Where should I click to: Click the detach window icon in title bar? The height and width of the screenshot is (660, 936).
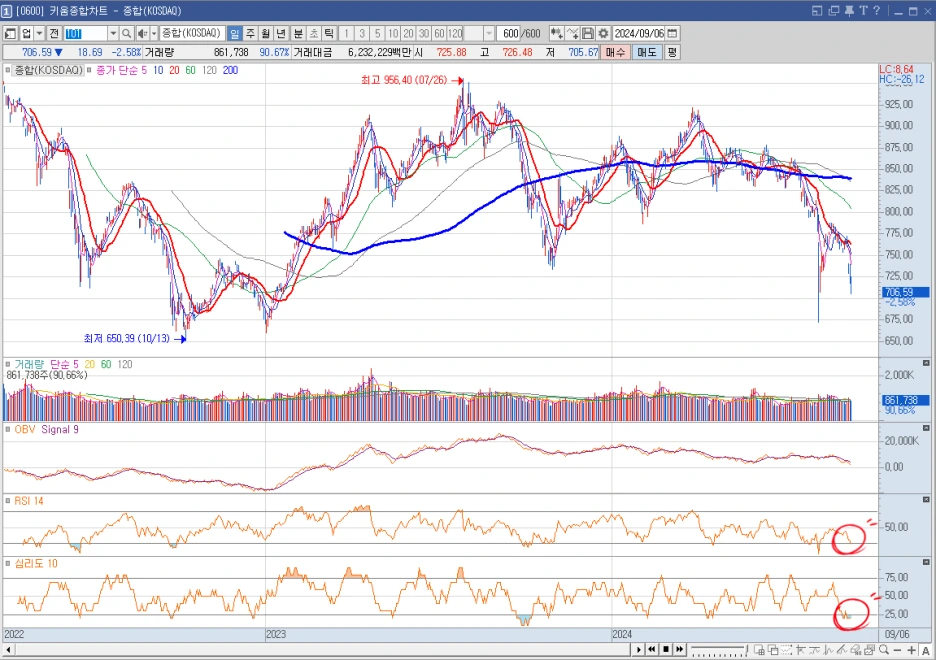[x=834, y=11]
